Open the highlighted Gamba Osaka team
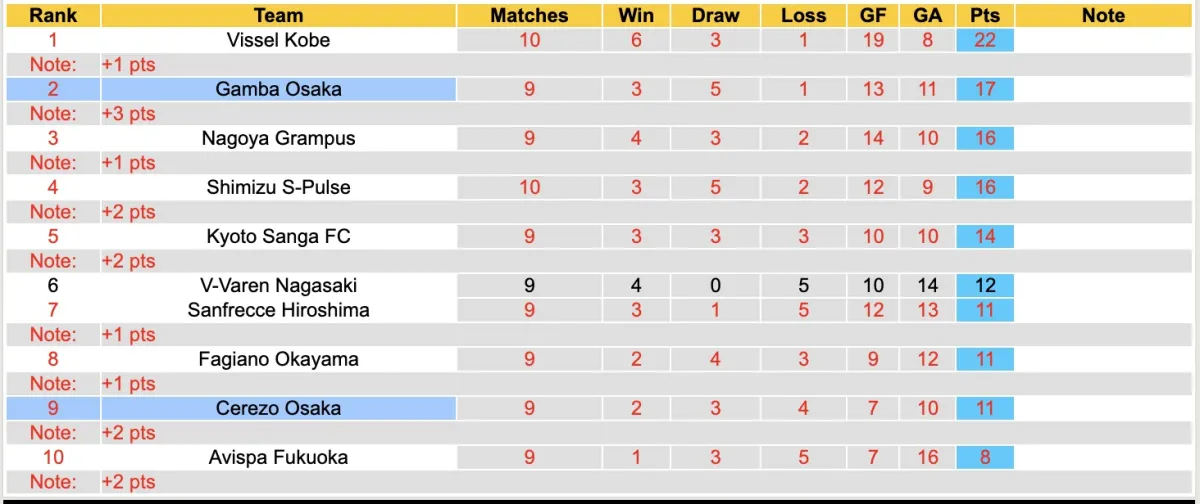 pos(278,89)
